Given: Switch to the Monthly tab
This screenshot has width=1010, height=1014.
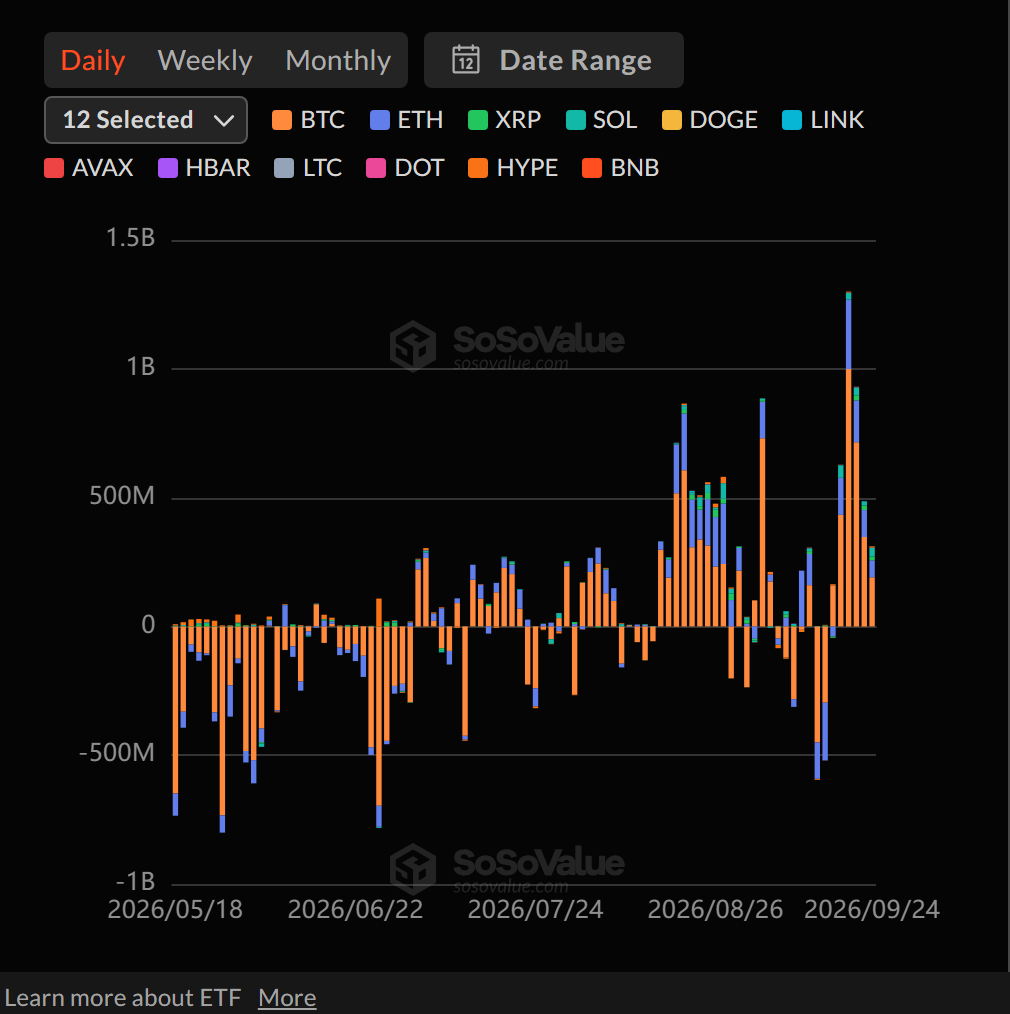Looking at the screenshot, I should 338,60.
